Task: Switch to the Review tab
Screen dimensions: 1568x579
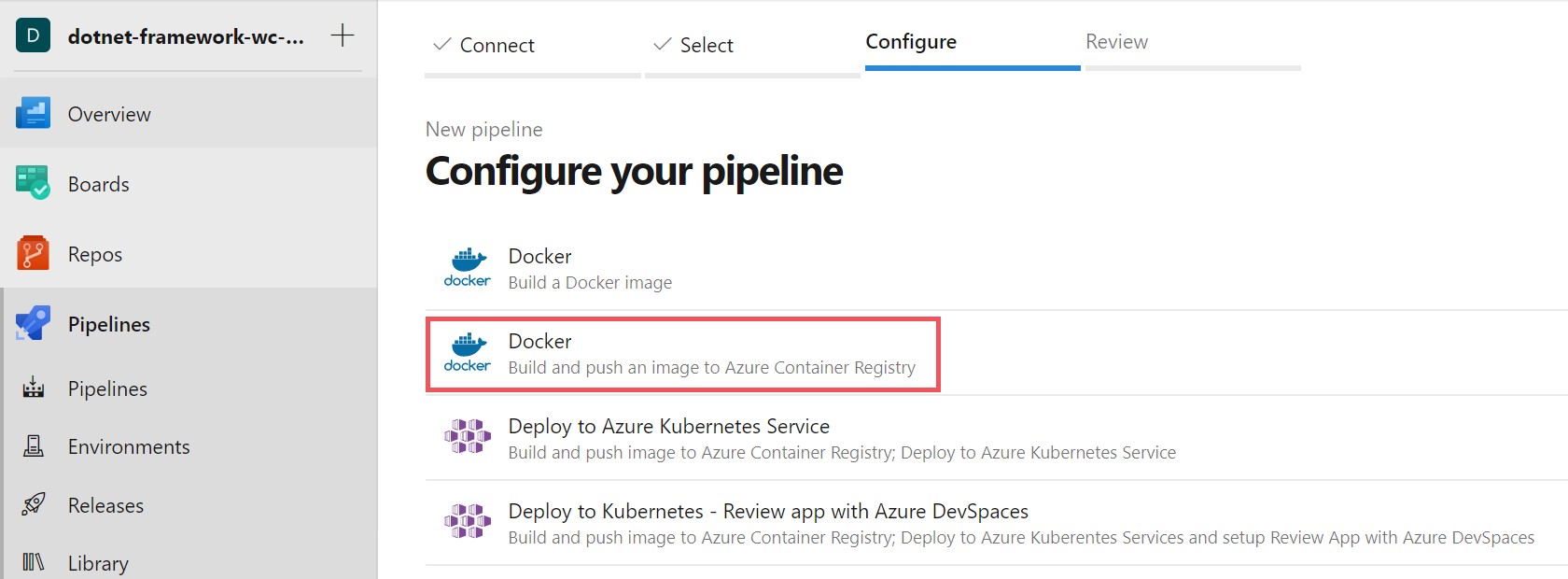Action: (x=1116, y=42)
